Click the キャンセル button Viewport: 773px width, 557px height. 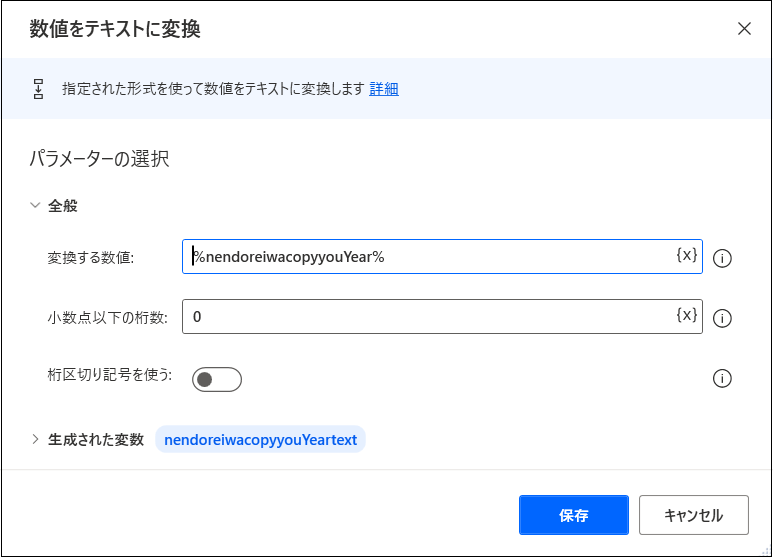coord(694,515)
